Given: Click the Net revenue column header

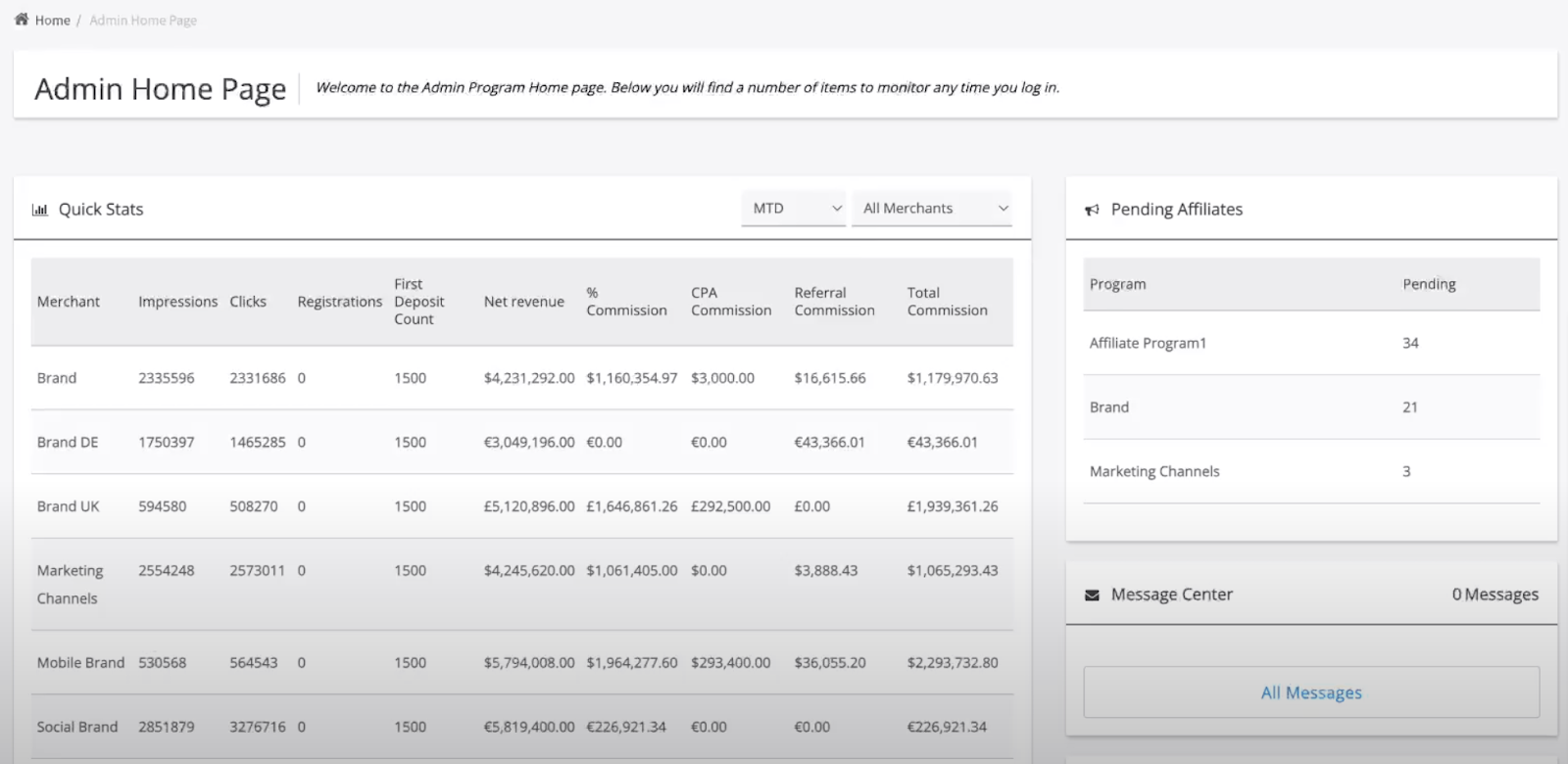Looking at the screenshot, I should coord(524,302).
